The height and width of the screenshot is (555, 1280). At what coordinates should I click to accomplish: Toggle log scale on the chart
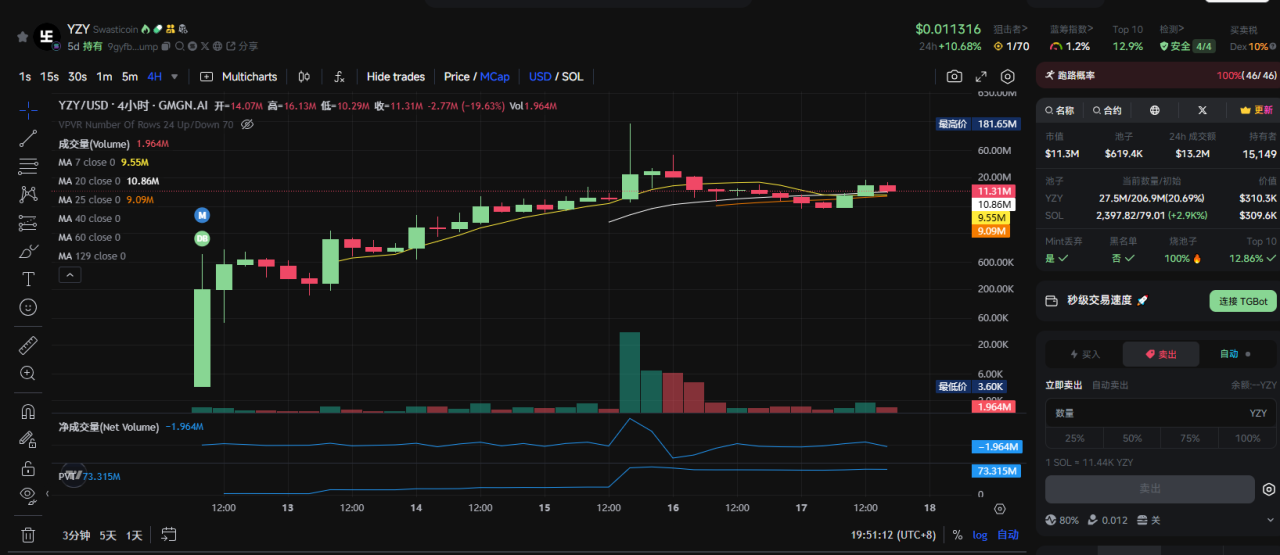pyautogui.click(x=979, y=535)
